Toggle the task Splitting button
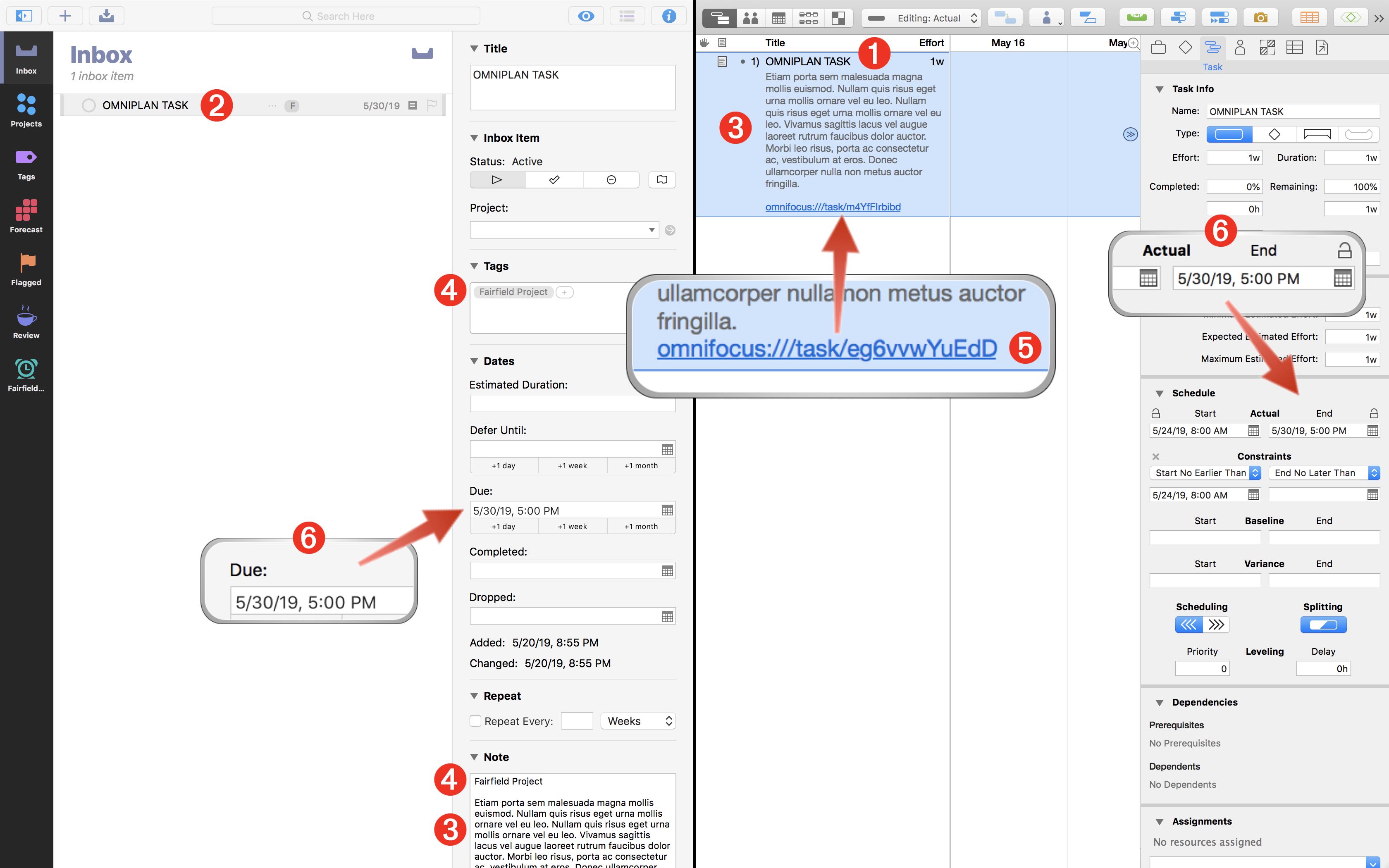Image resolution: width=1389 pixels, height=868 pixels. 1323,625
